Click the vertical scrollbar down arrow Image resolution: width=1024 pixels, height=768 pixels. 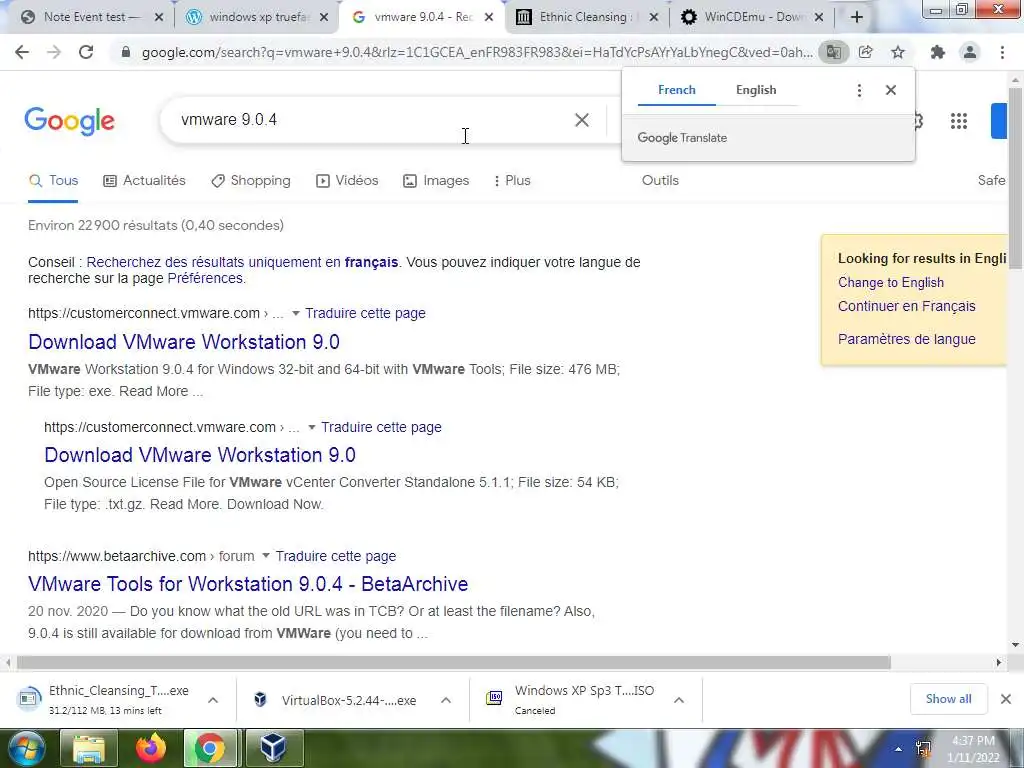(x=1016, y=645)
